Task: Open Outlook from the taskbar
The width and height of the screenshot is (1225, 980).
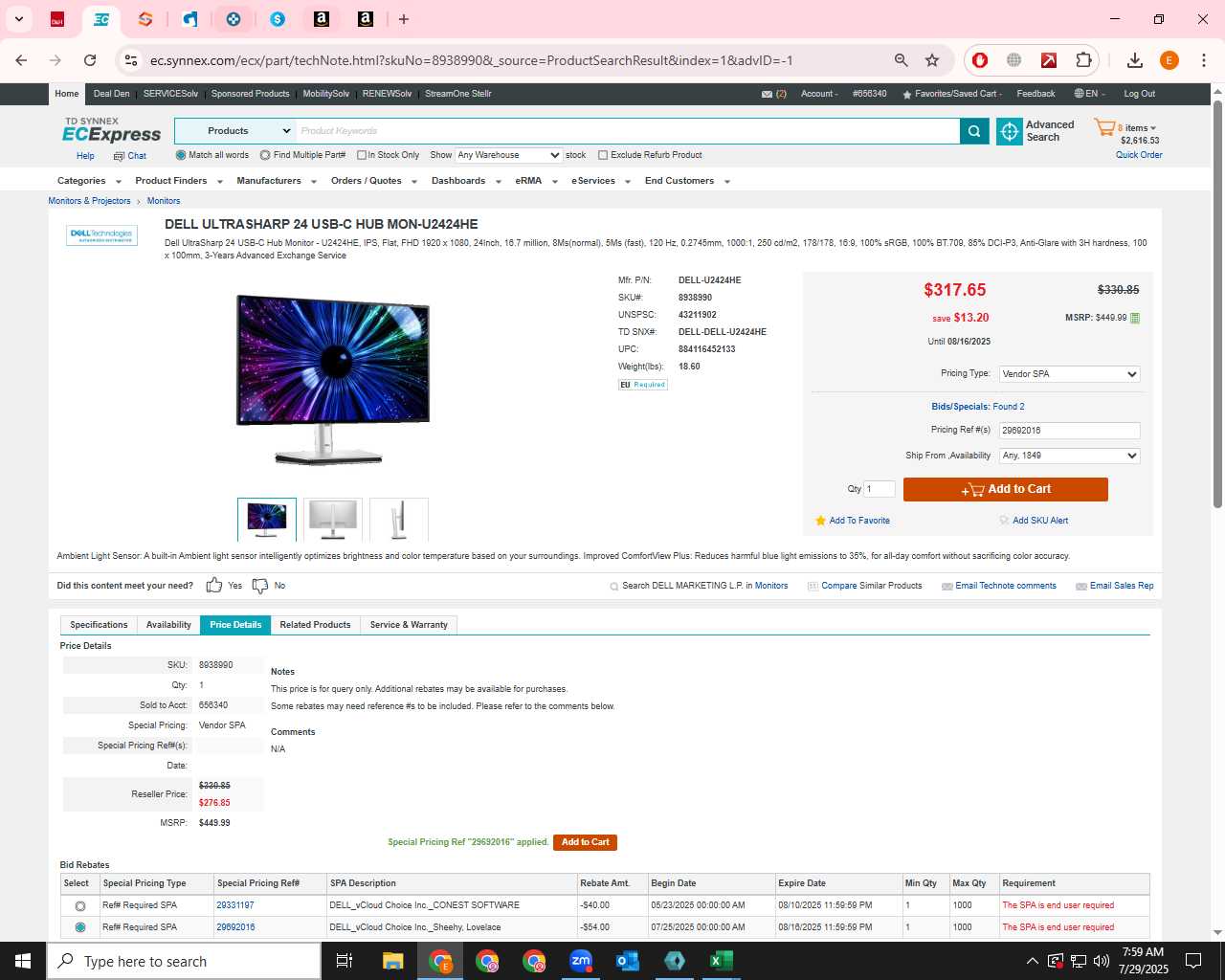Action: 628,961
